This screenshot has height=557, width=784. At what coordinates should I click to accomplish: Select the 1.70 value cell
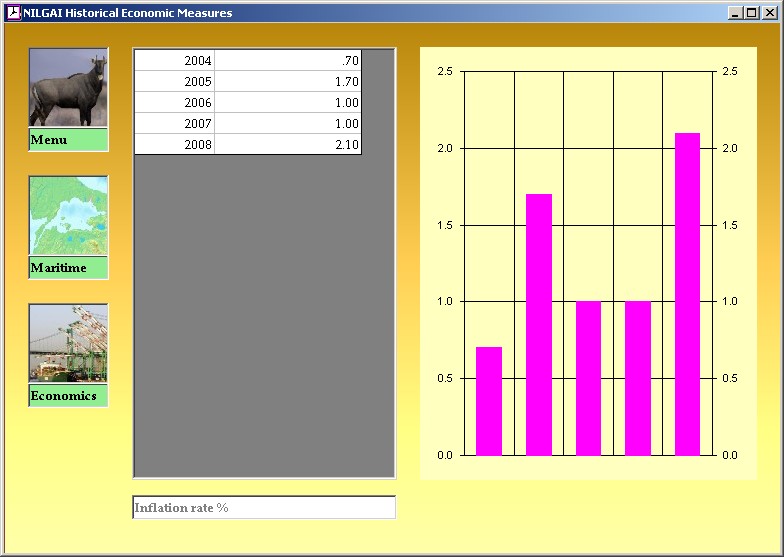tap(288, 82)
